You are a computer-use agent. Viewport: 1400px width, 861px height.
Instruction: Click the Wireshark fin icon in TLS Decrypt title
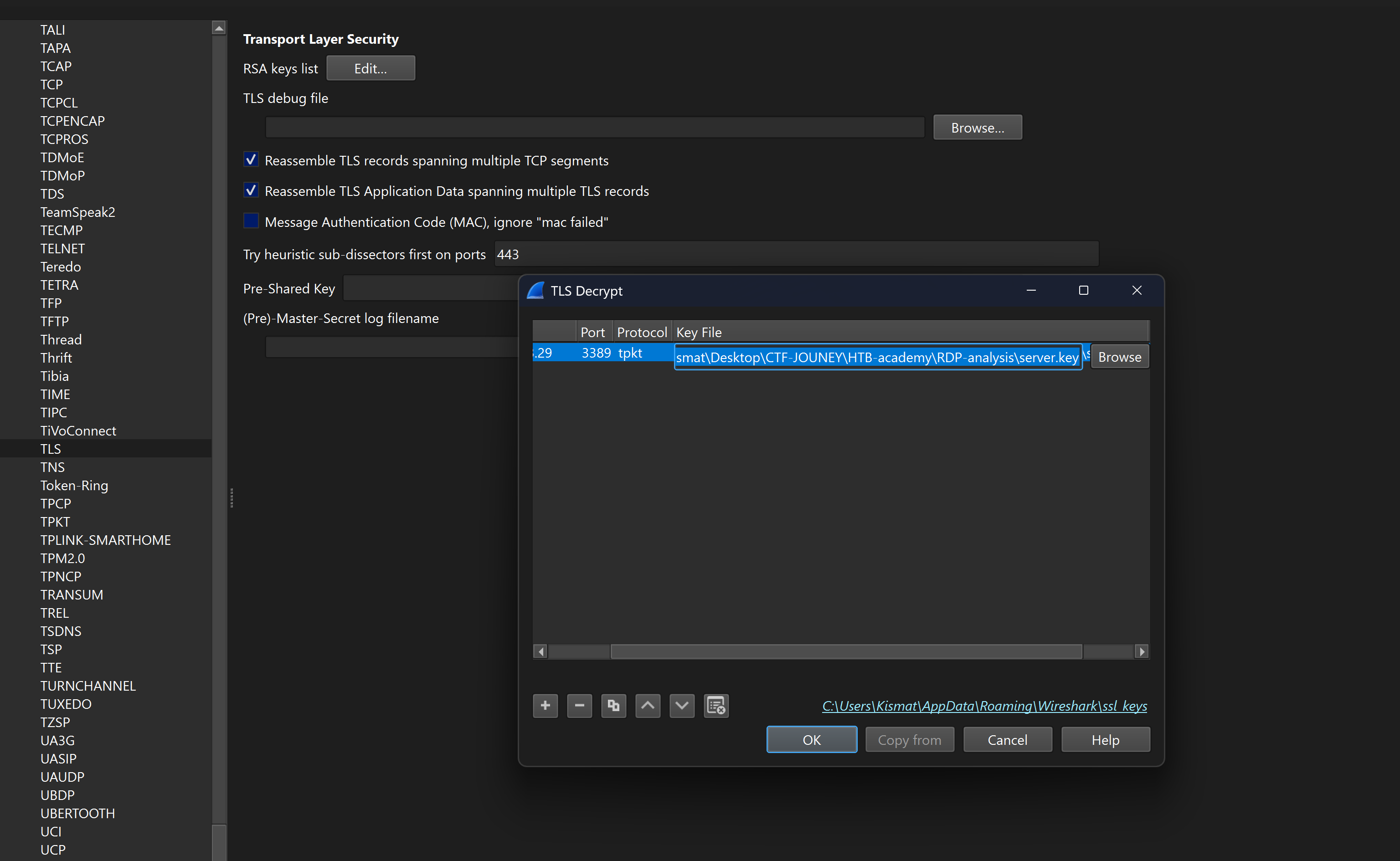pos(535,291)
